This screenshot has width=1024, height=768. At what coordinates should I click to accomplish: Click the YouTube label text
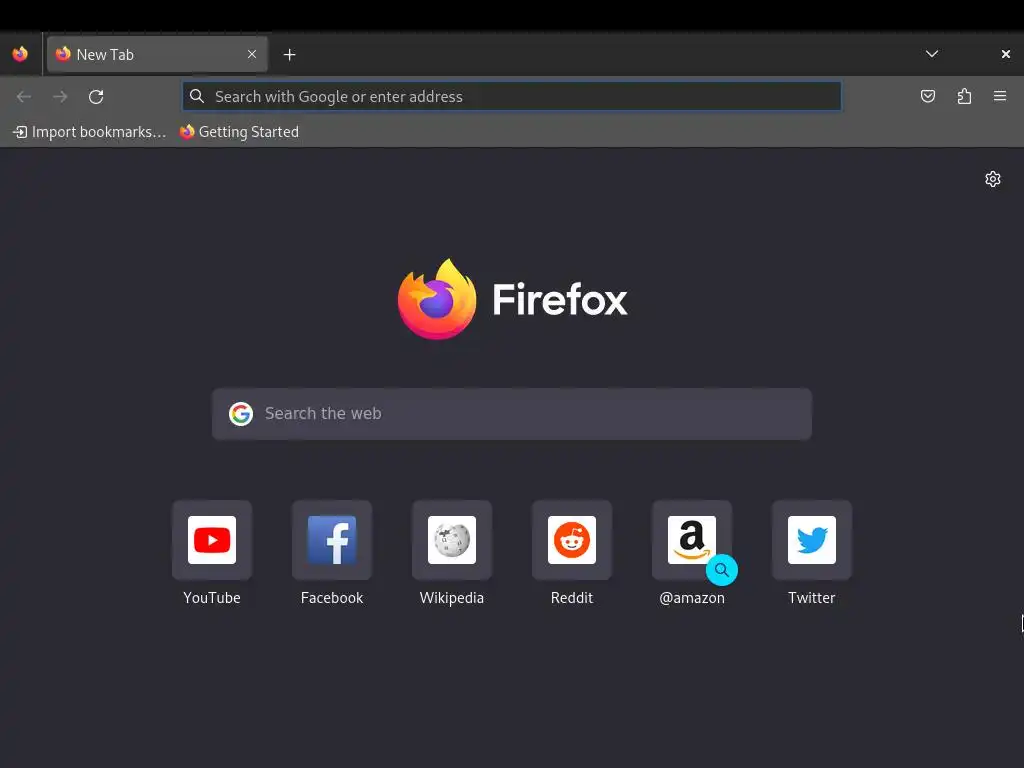[212, 598]
